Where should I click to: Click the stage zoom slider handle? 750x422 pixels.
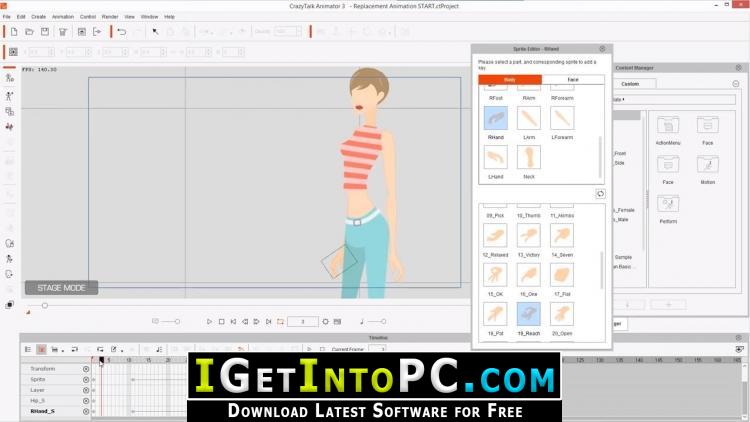(44, 305)
